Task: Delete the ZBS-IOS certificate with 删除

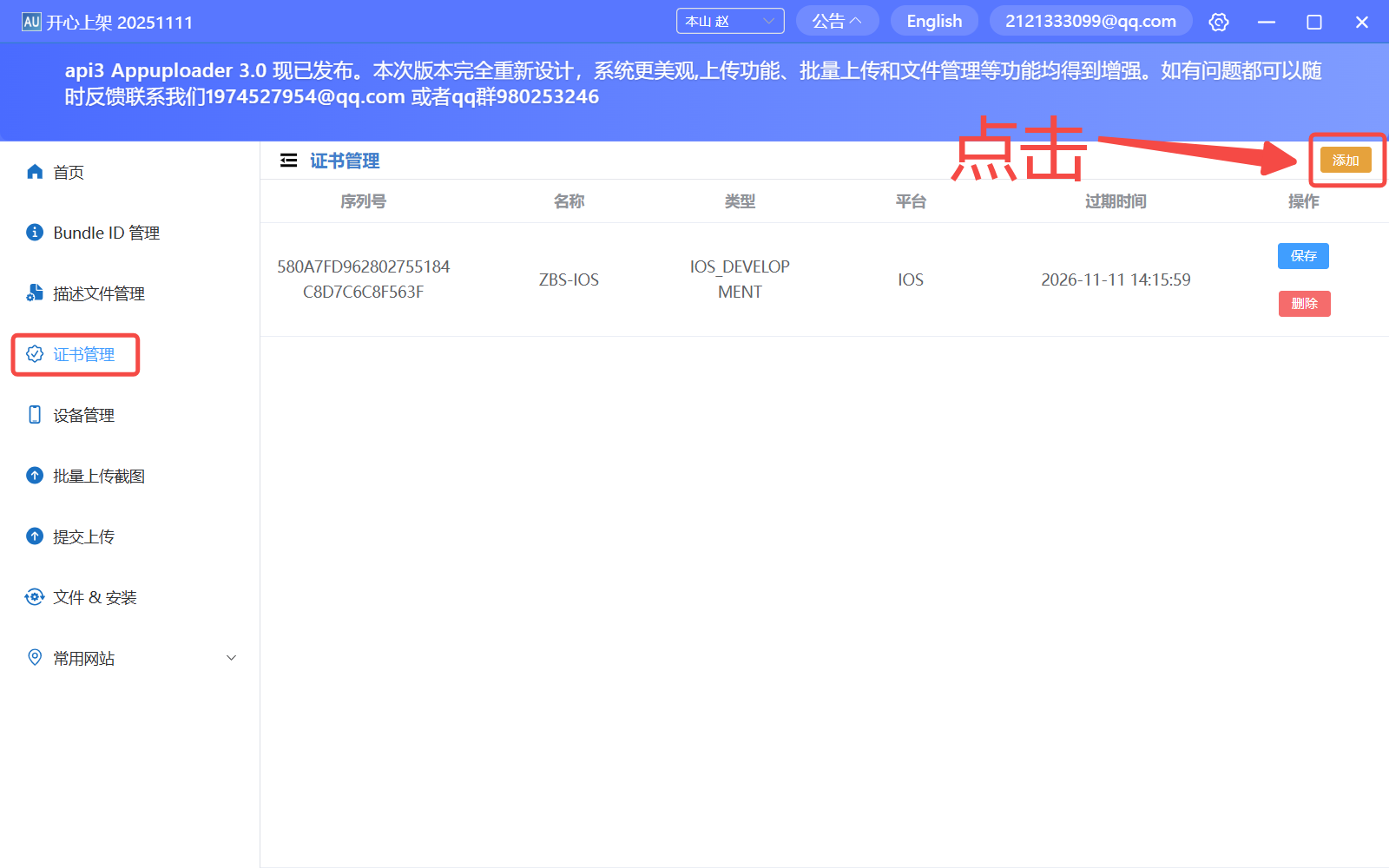Action: tap(1304, 303)
